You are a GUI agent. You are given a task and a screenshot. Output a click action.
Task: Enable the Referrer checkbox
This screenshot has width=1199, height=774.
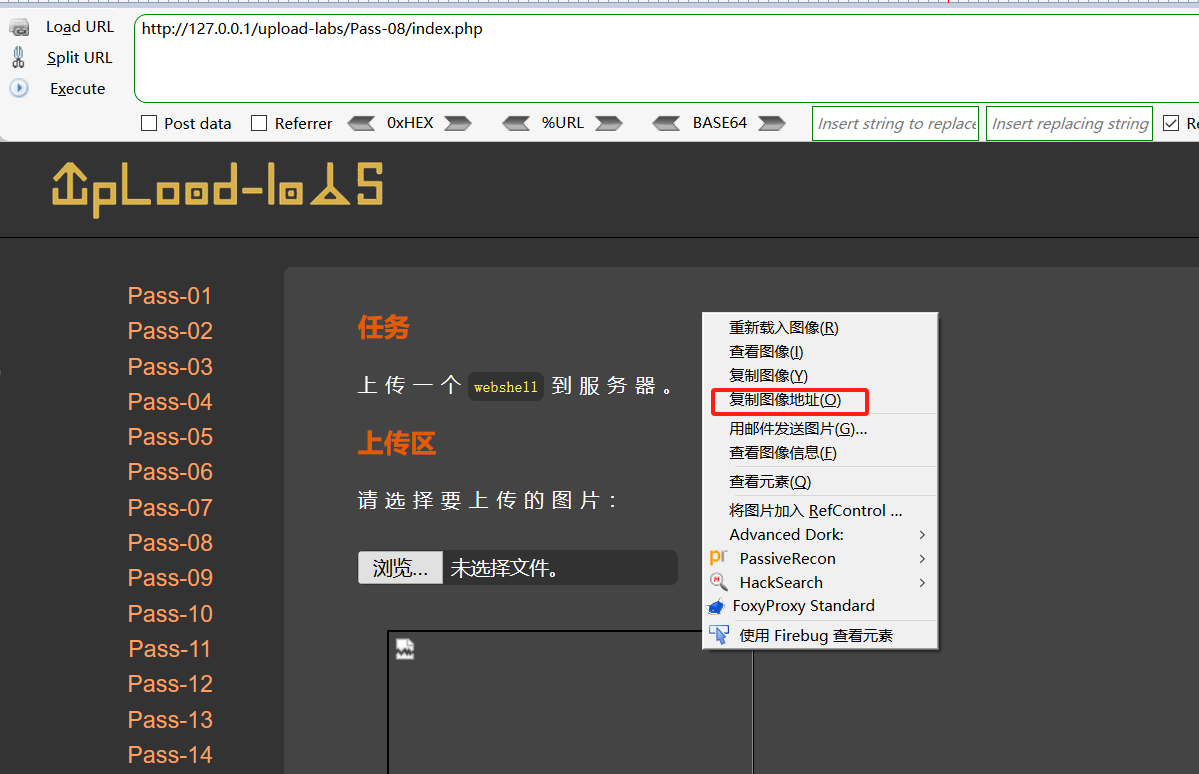[259, 123]
